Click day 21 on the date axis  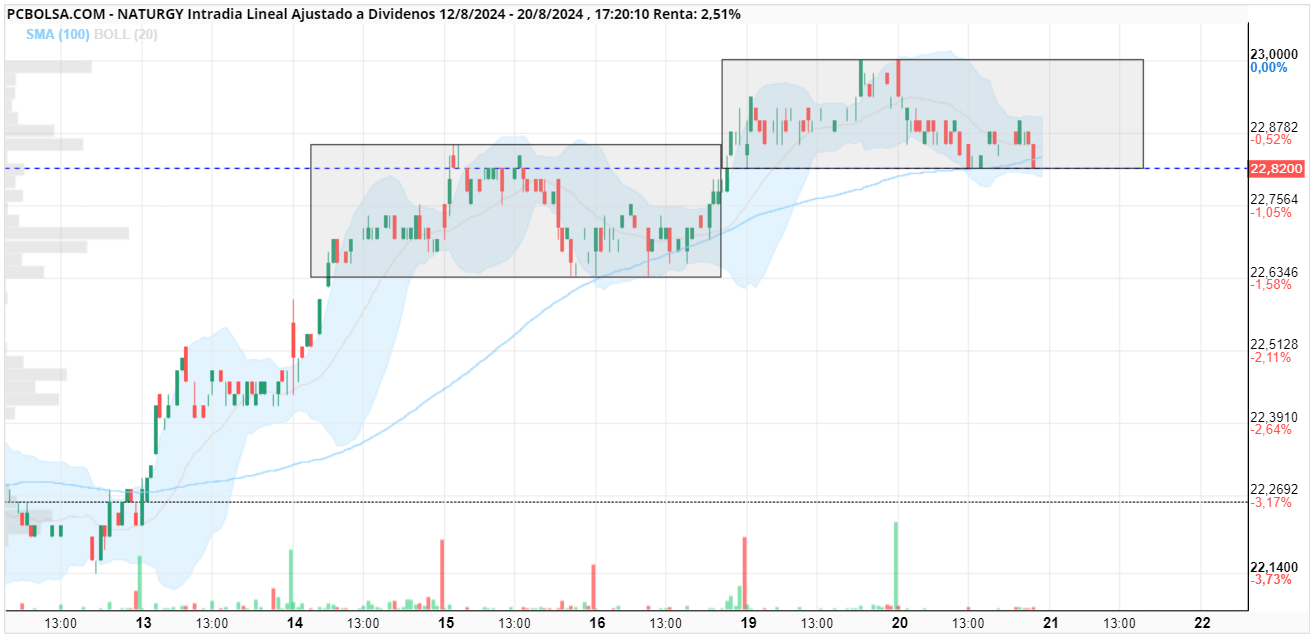[x=1051, y=622]
